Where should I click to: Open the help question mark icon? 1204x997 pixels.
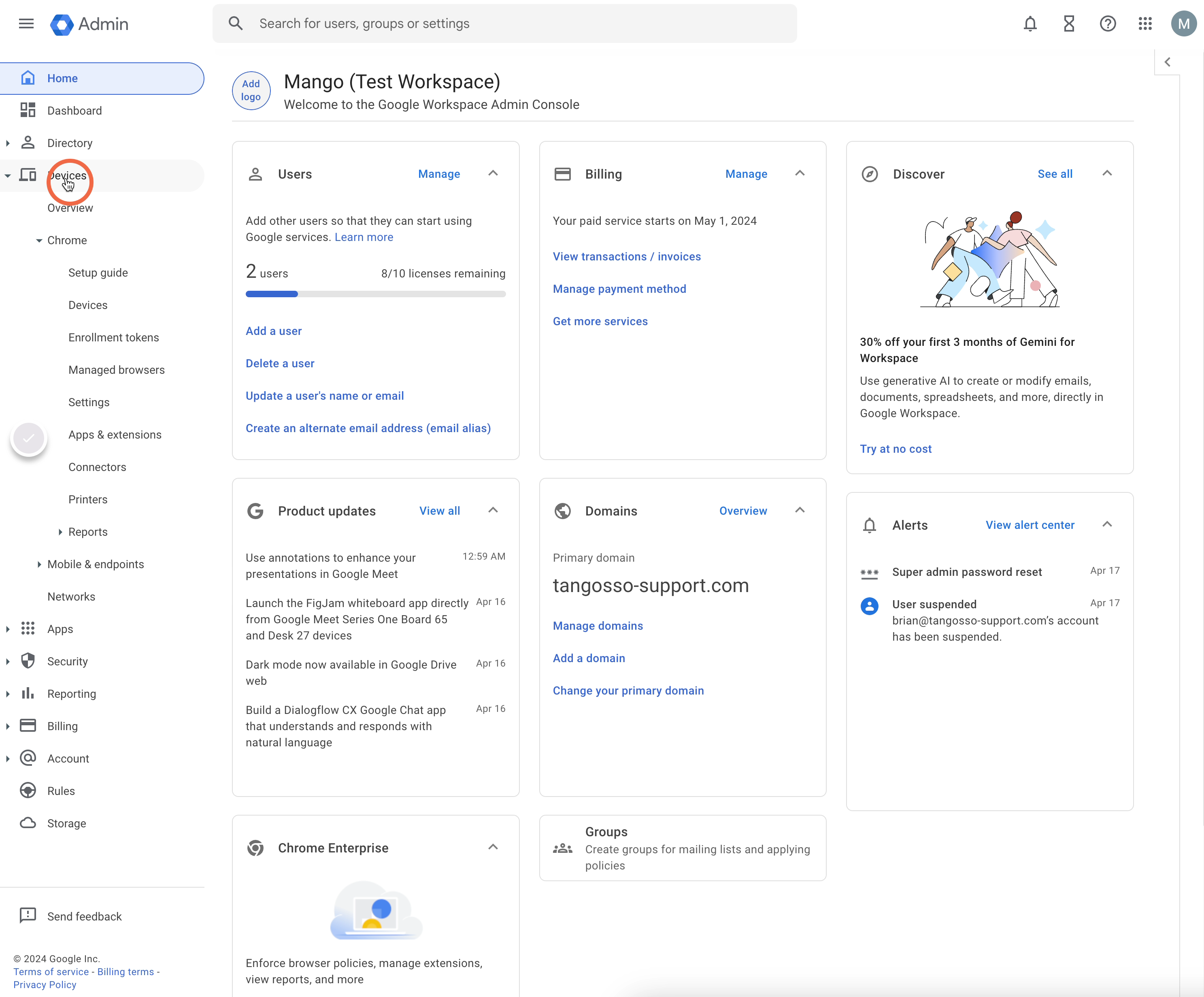coord(1107,23)
